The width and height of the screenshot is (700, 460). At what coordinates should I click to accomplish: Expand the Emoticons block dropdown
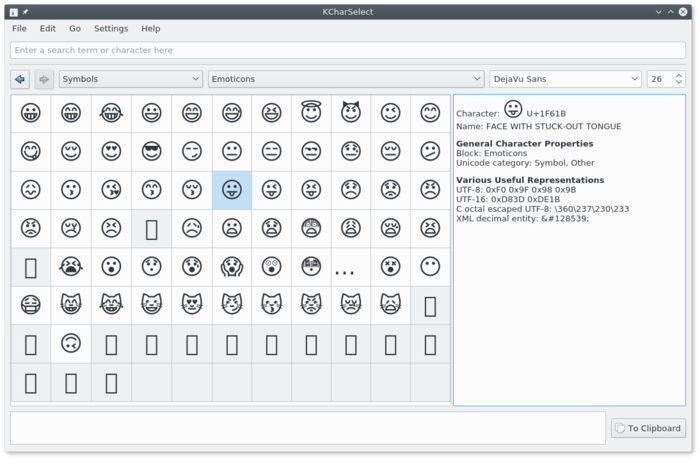(x=346, y=79)
